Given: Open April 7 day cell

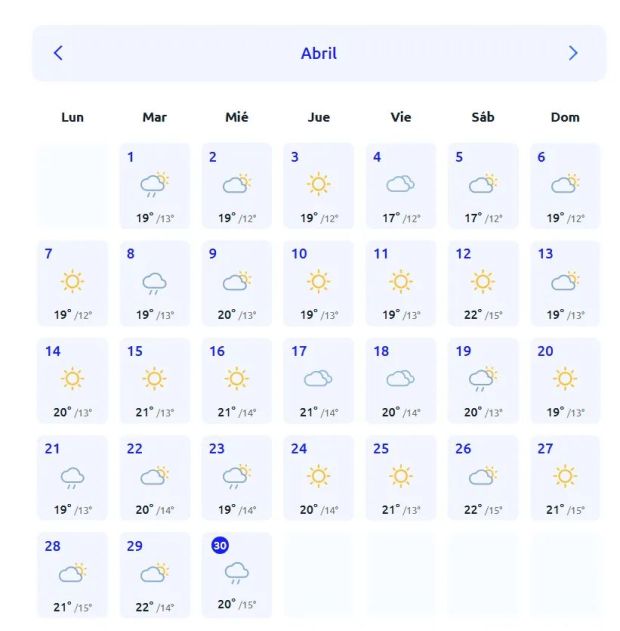Looking at the screenshot, I should tap(72, 283).
